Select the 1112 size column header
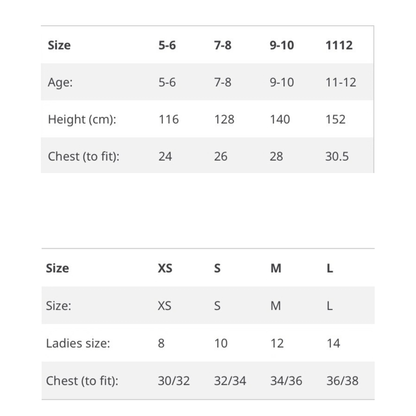The width and height of the screenshot is (416, 416). coord(339,45)
